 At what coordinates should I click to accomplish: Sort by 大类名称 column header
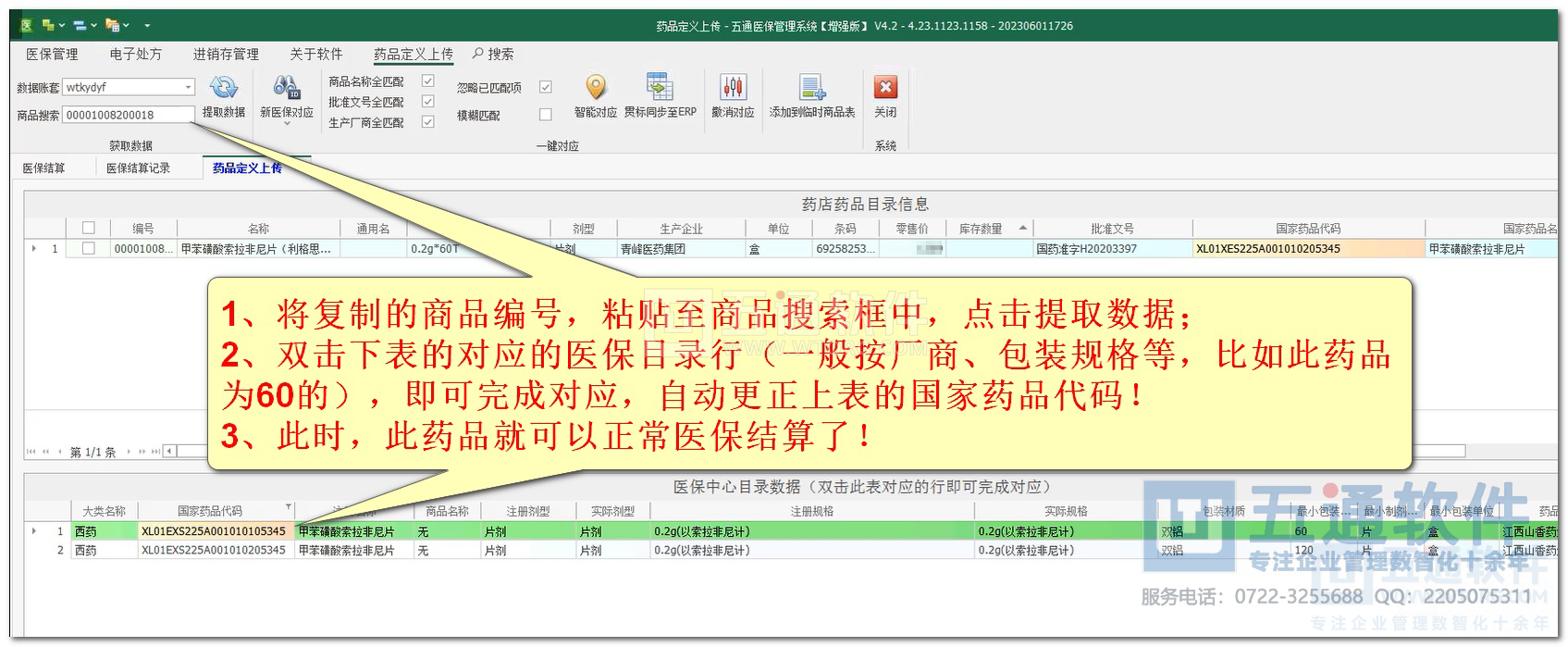pos(104,511)
